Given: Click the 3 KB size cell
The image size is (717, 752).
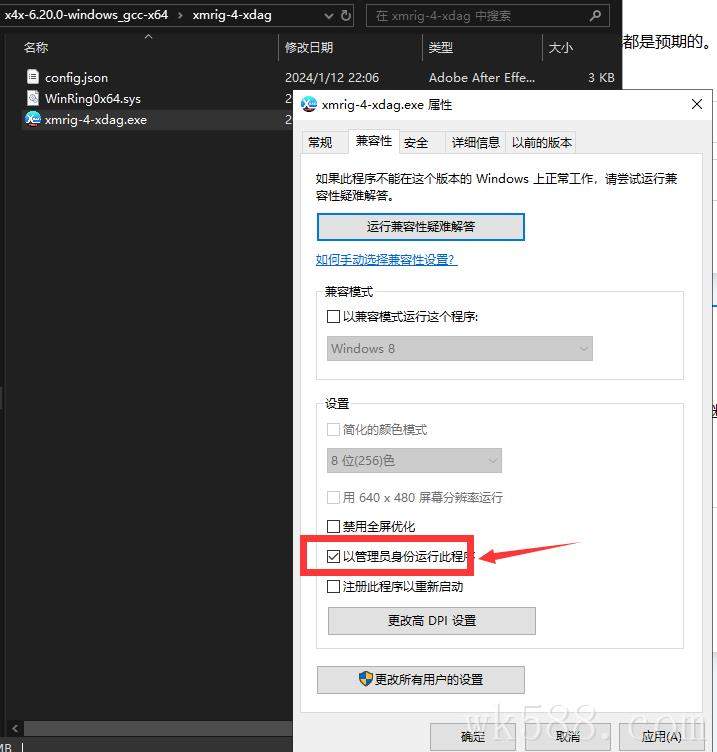Looking at the screenshot, I should pyautogui.click(x=601, y=78).
